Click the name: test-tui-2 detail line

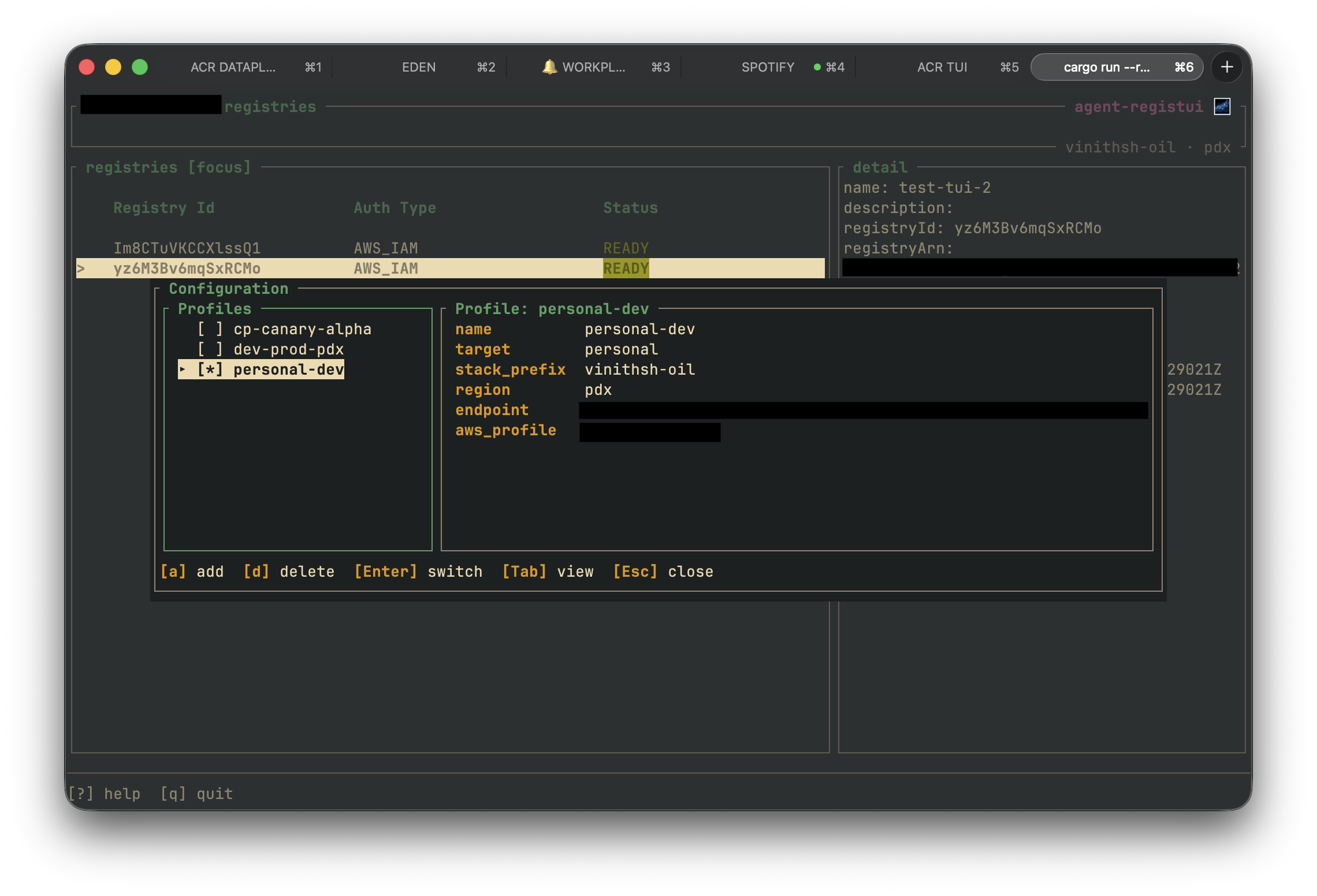(917, 188)
